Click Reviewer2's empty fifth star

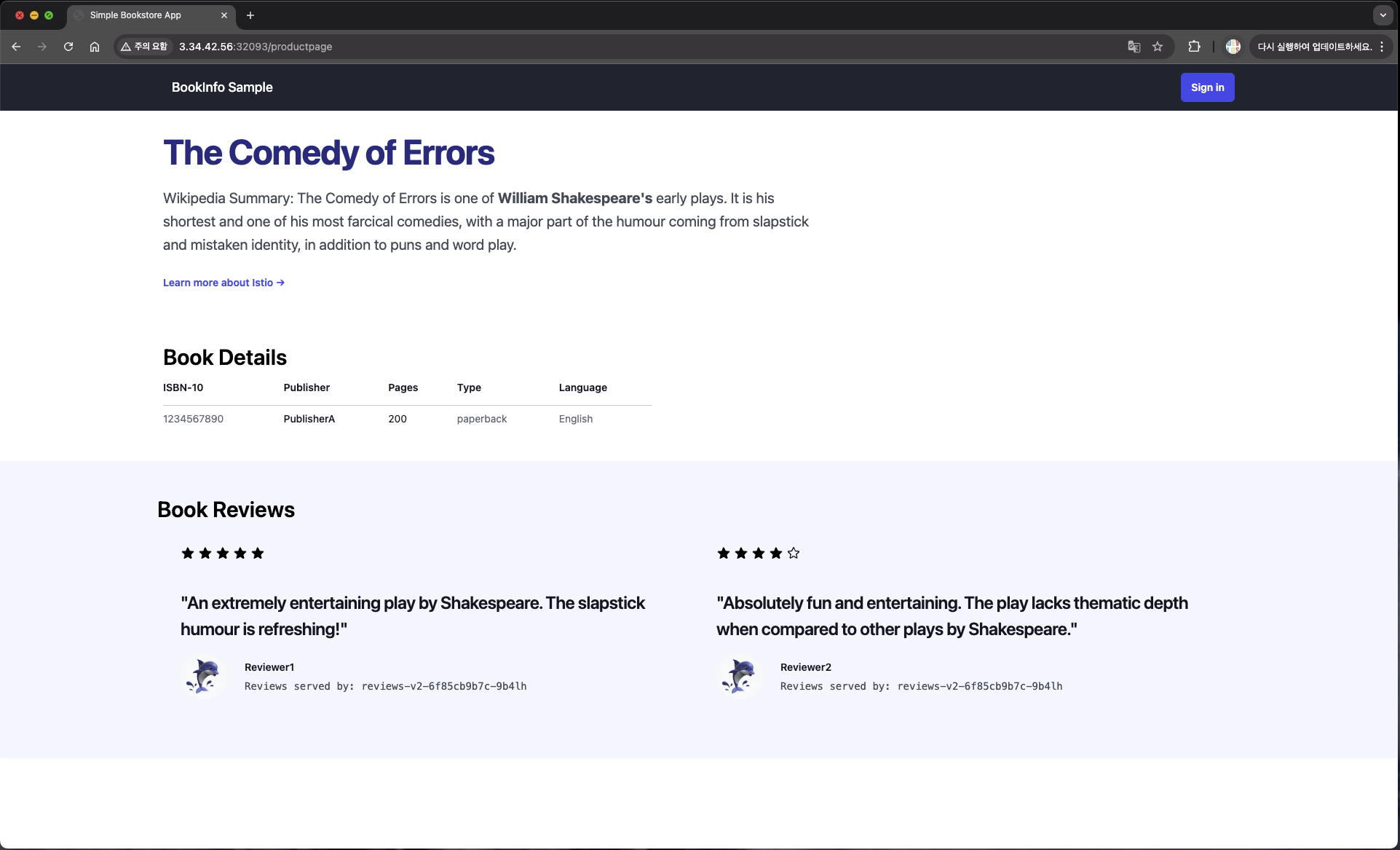click(x=794, y=554)
